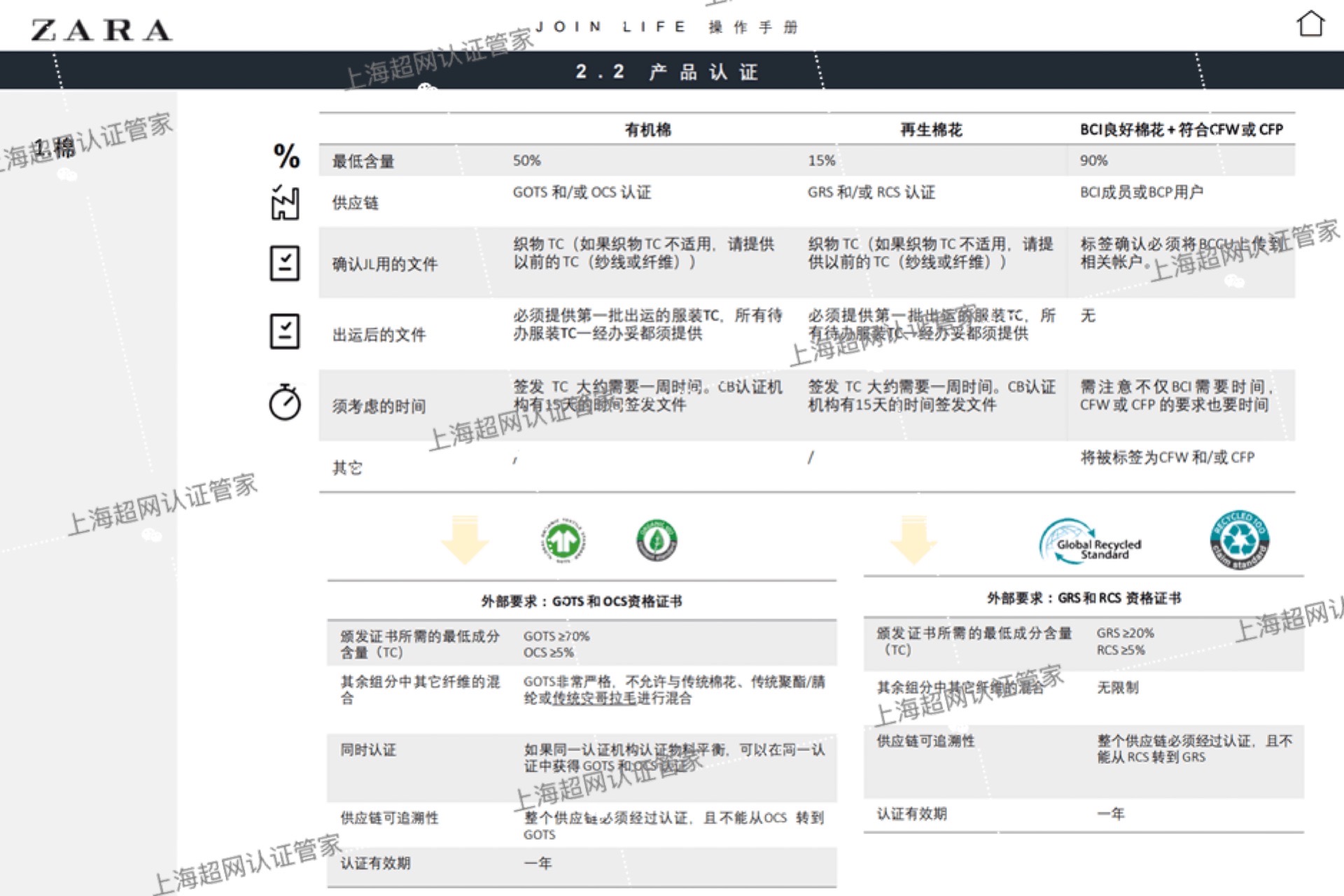The width and height of the screenshot is (1344, 896).
Task: Click the 供应链 row label
Action: point(356,203)
